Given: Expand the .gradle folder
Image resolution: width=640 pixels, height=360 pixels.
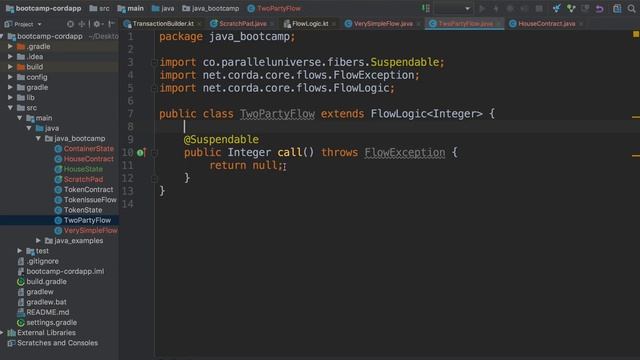Looking at the screenshot, I should click(10, 47).
